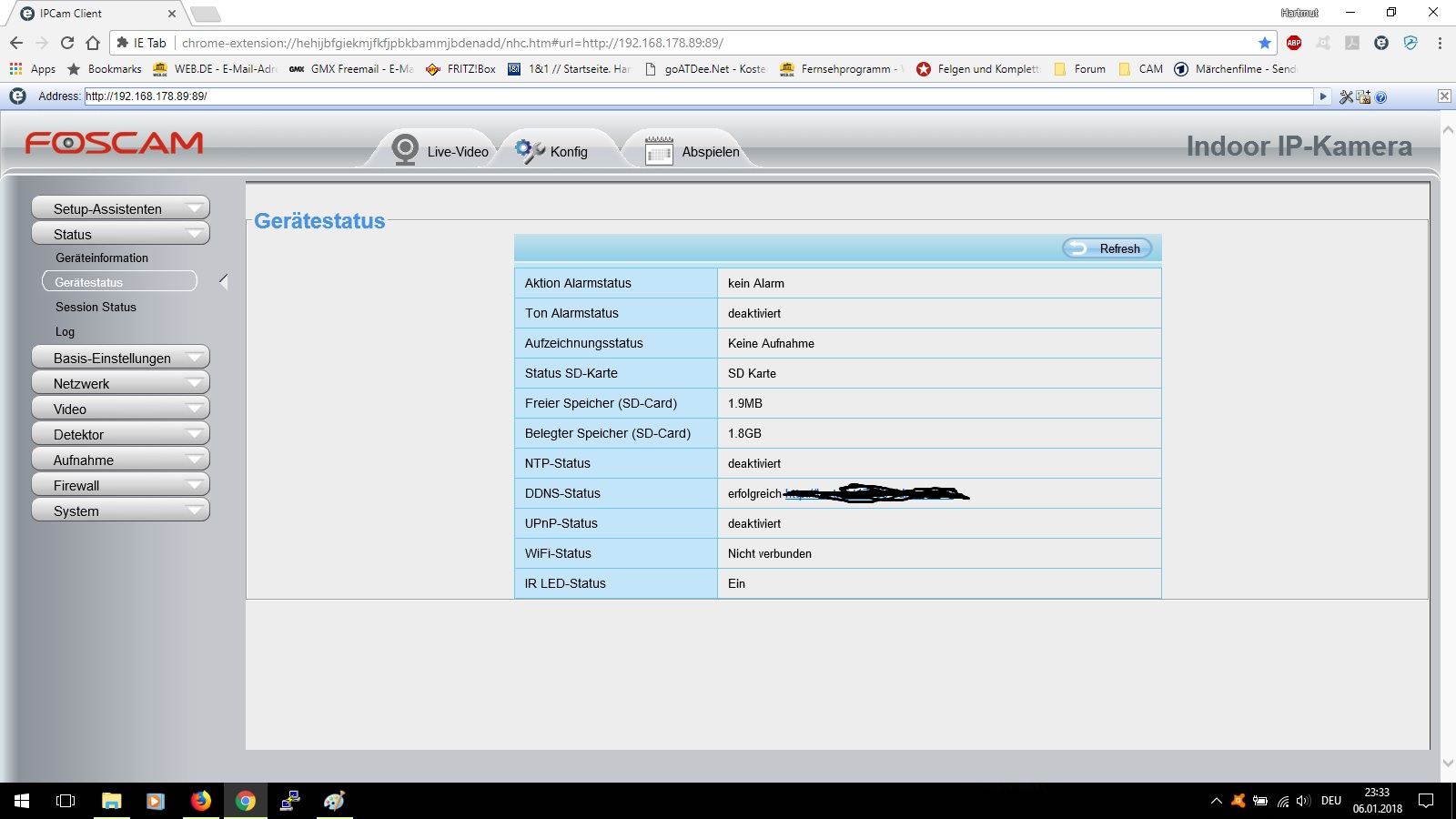Expand the Netzwerk section
This screenshot has width=1456, height=819.
tap(120, 383)
